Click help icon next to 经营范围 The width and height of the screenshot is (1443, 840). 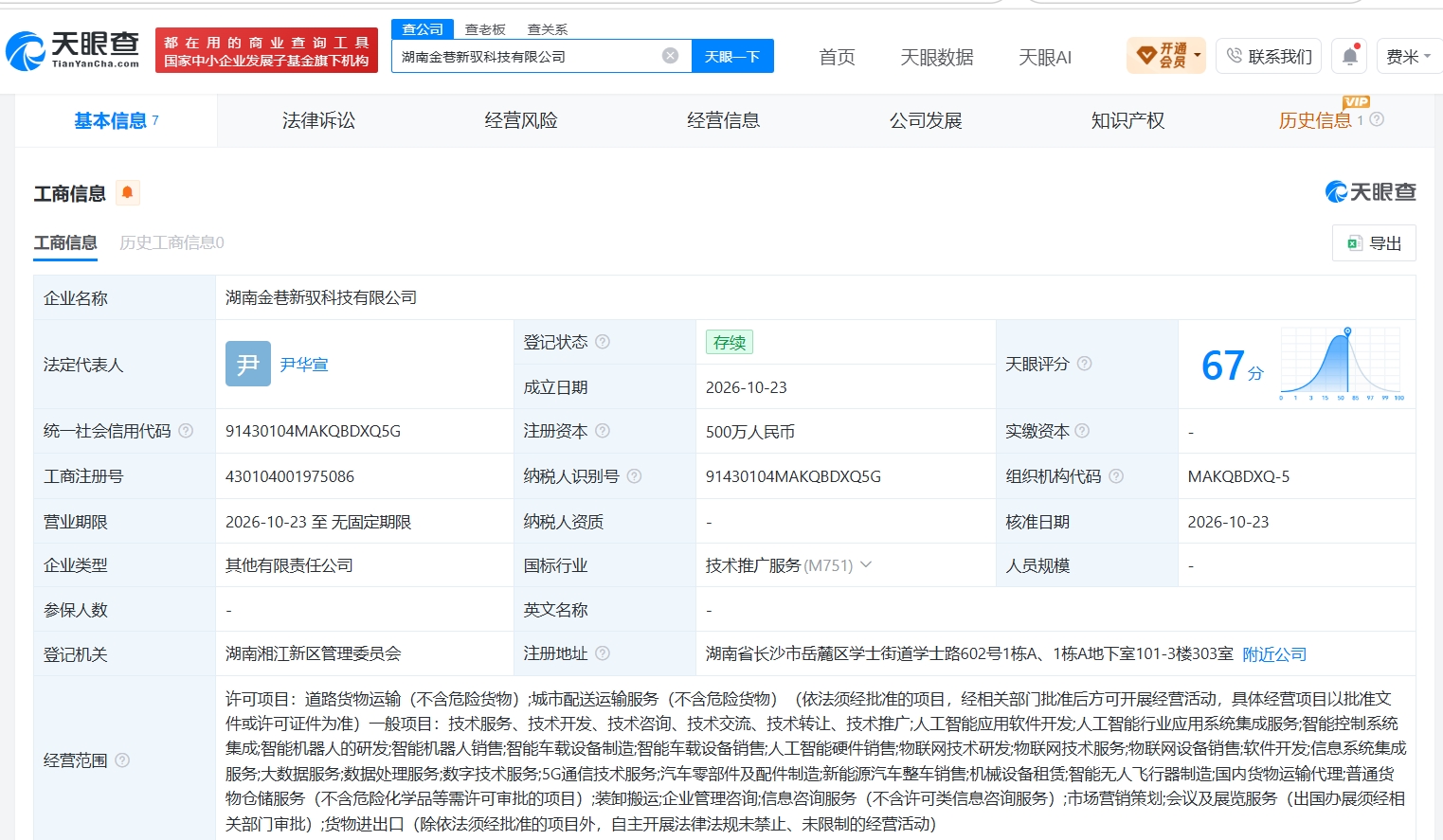pyautogui.click(x=122, y=760)
